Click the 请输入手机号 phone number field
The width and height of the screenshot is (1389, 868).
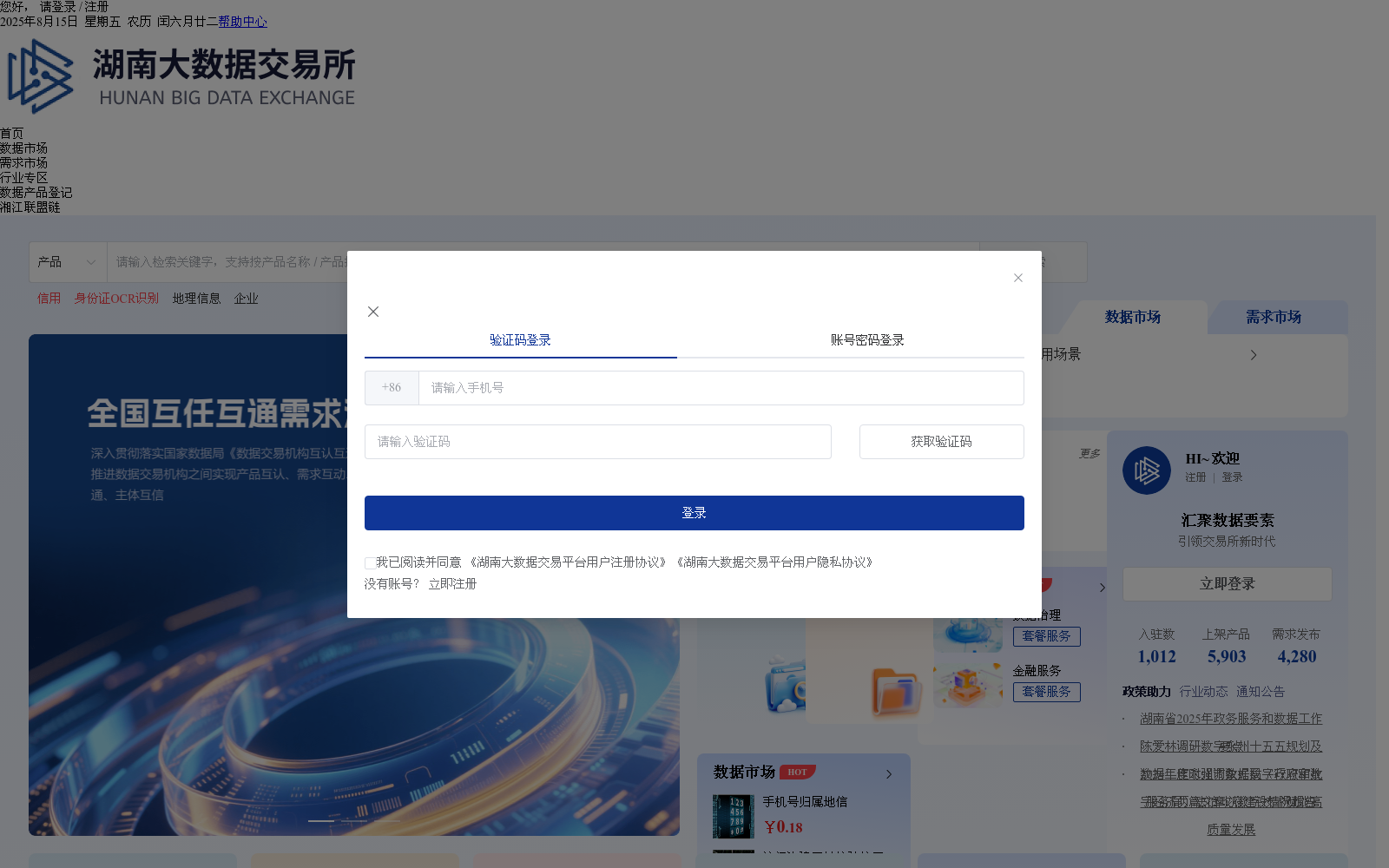[x=721, y=388]
